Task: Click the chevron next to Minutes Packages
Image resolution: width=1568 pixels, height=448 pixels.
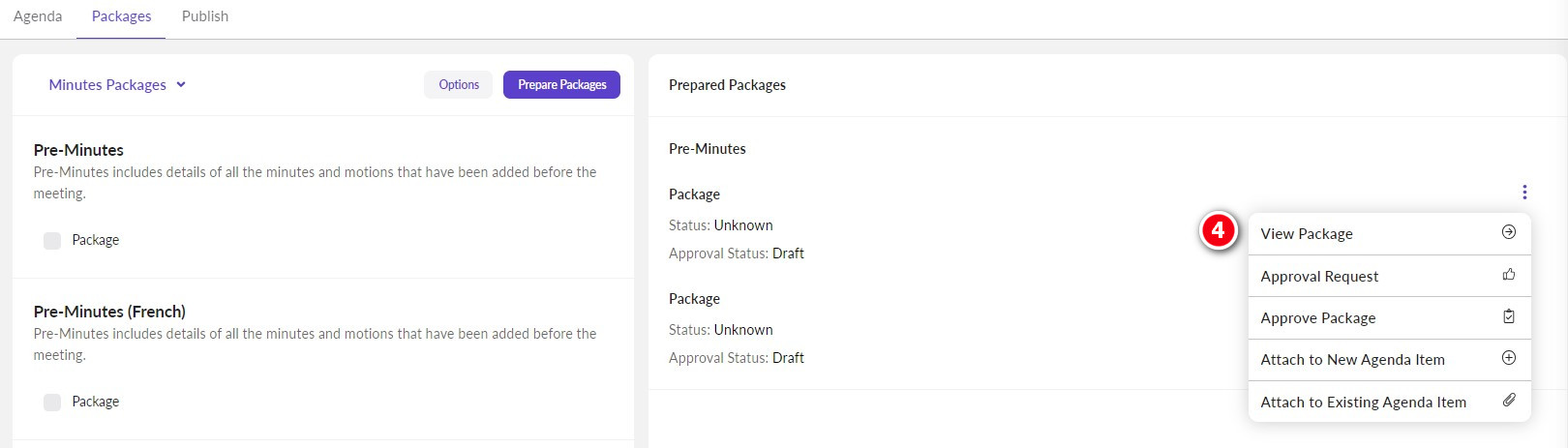Action: pyautogui.click(x=181, y=85)
